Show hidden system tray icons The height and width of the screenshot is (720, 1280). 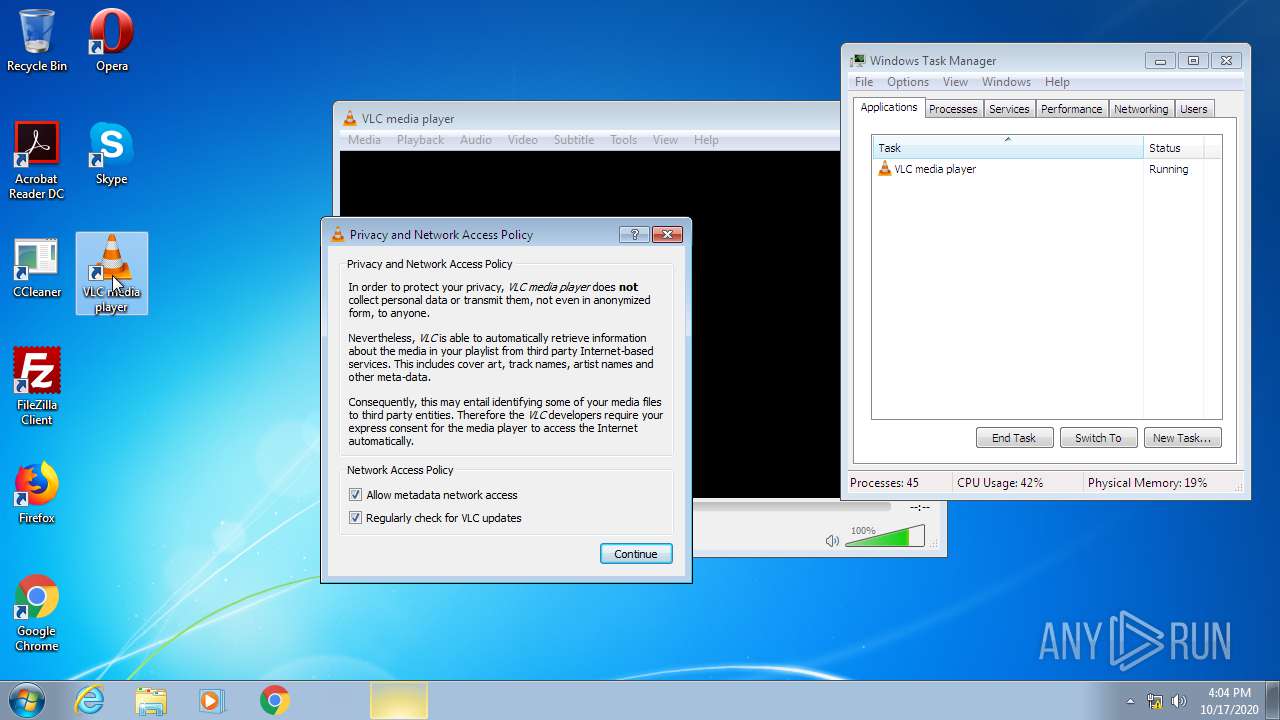pos(1130,701)
